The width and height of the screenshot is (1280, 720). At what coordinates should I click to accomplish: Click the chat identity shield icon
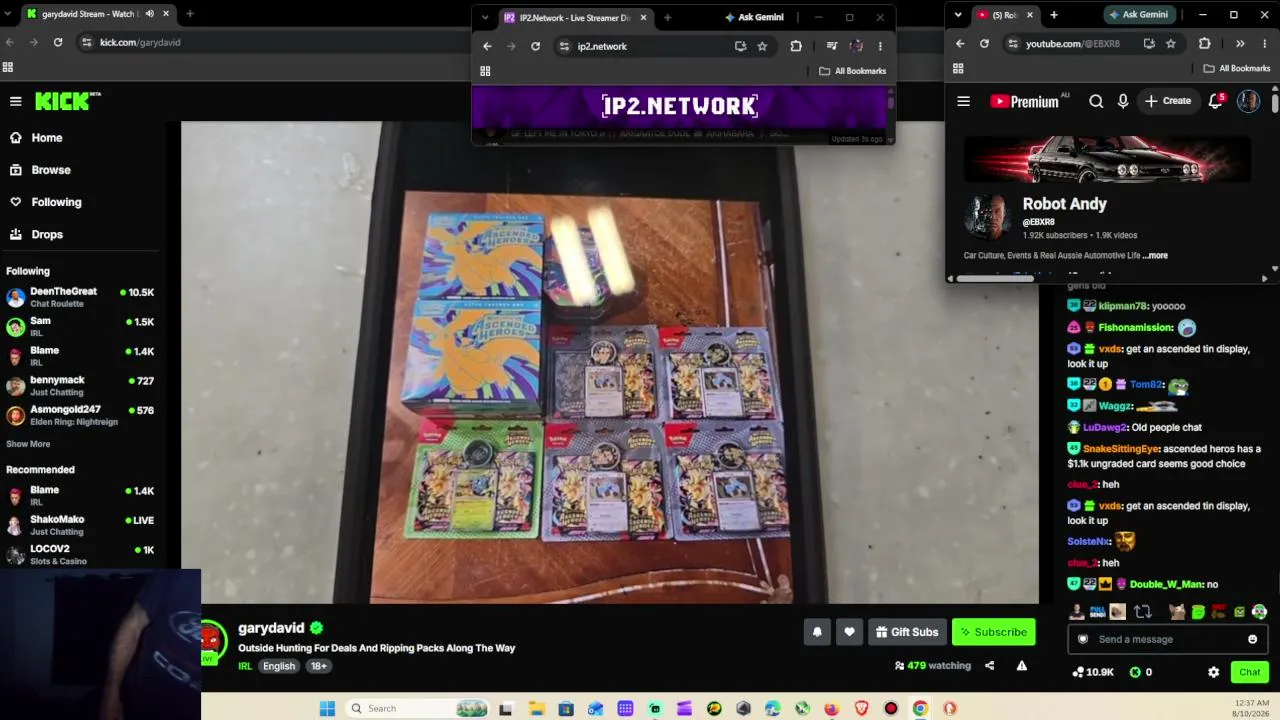point(1082,639)
